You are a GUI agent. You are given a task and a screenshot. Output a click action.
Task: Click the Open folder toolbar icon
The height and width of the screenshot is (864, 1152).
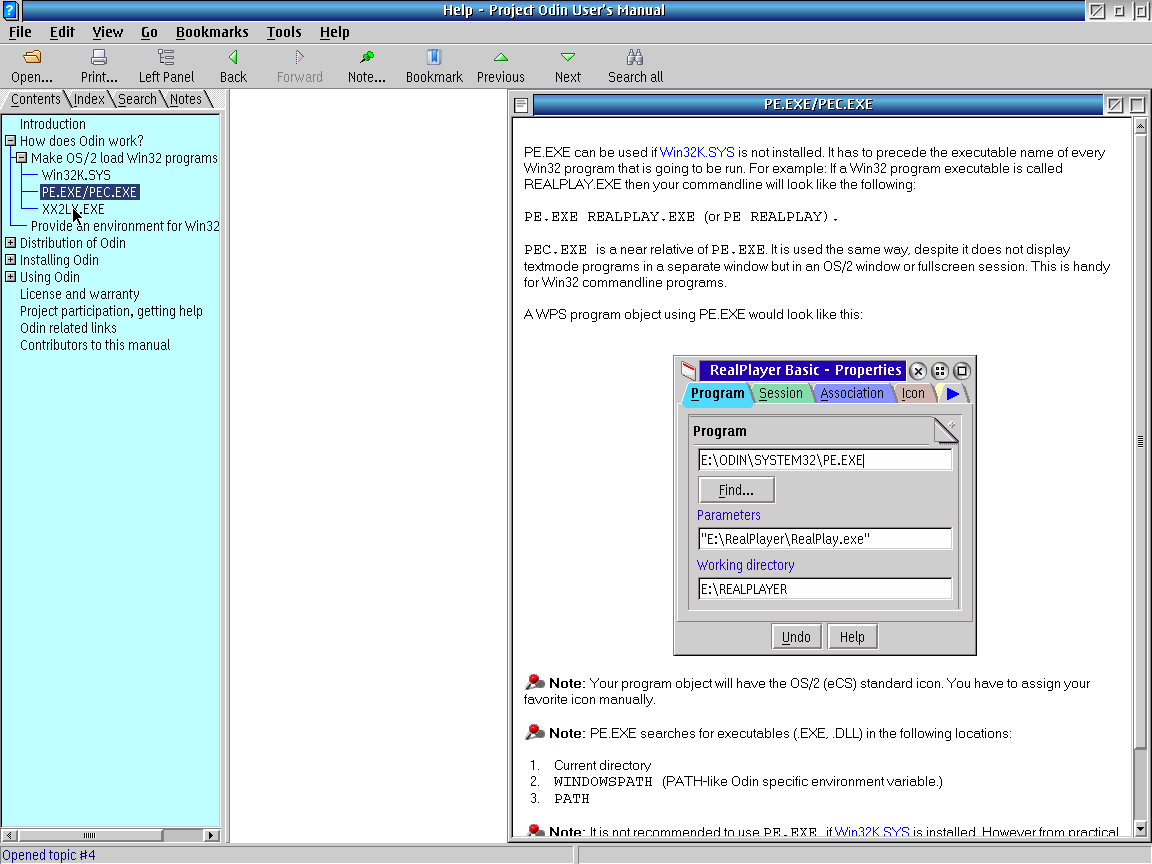32,58
